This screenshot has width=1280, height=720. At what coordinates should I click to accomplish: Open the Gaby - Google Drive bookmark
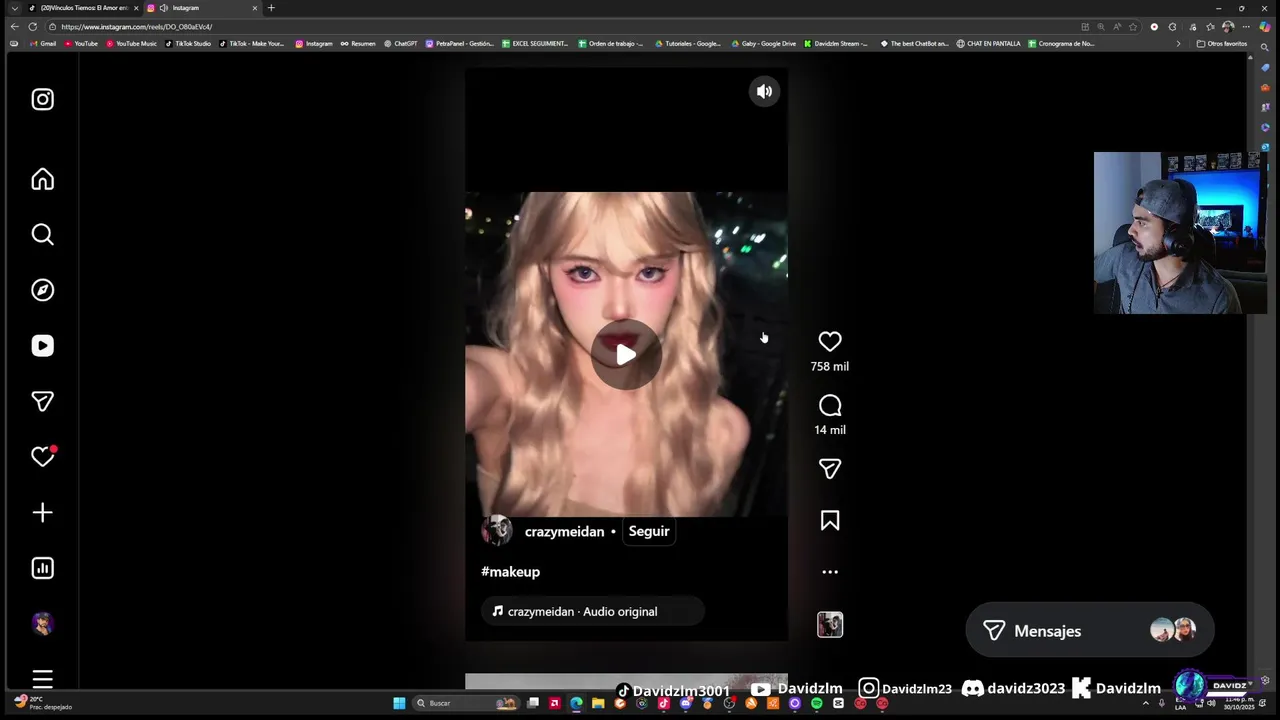point(764,44)
